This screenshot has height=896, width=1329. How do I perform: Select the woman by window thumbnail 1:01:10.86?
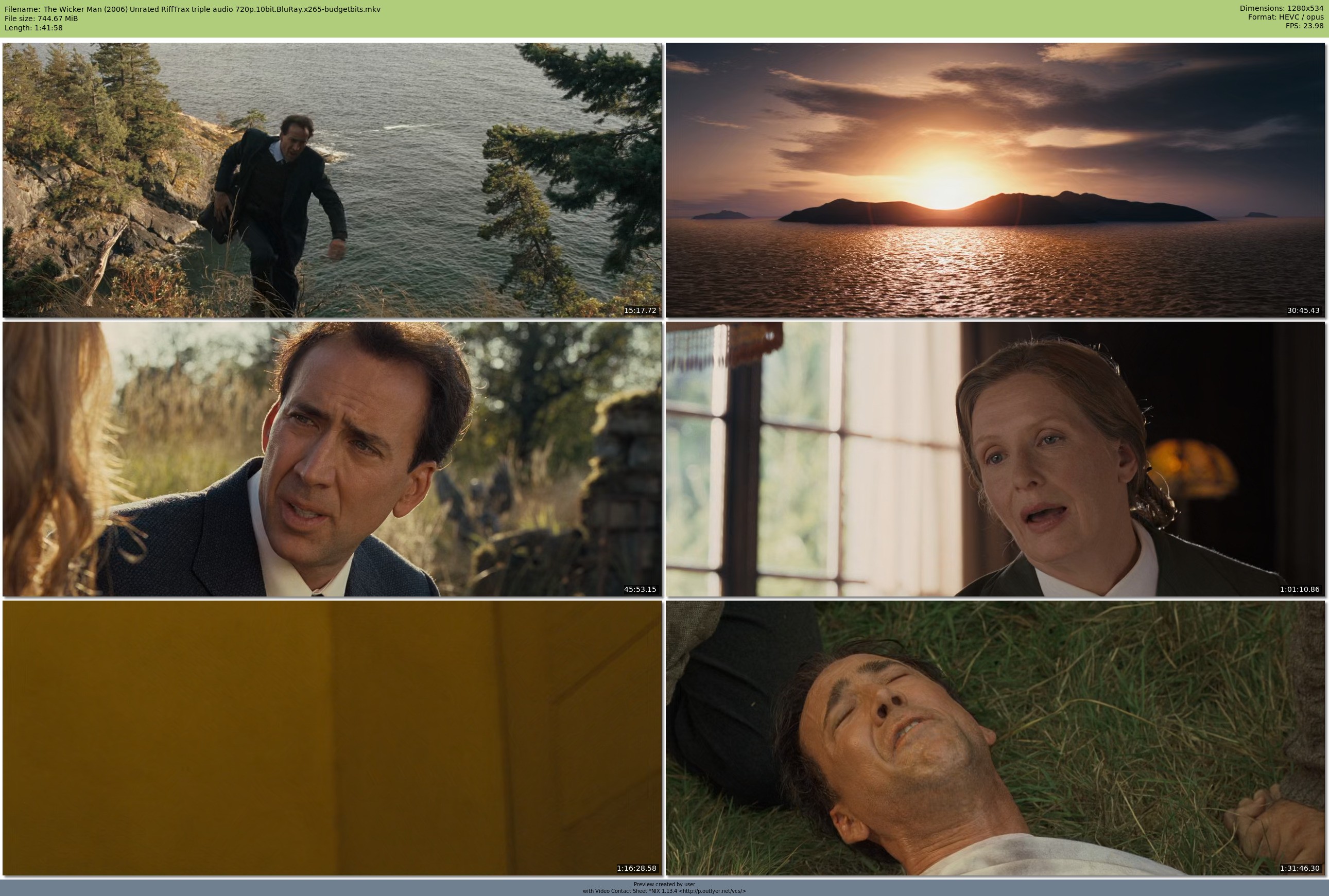tap(995, 459)
